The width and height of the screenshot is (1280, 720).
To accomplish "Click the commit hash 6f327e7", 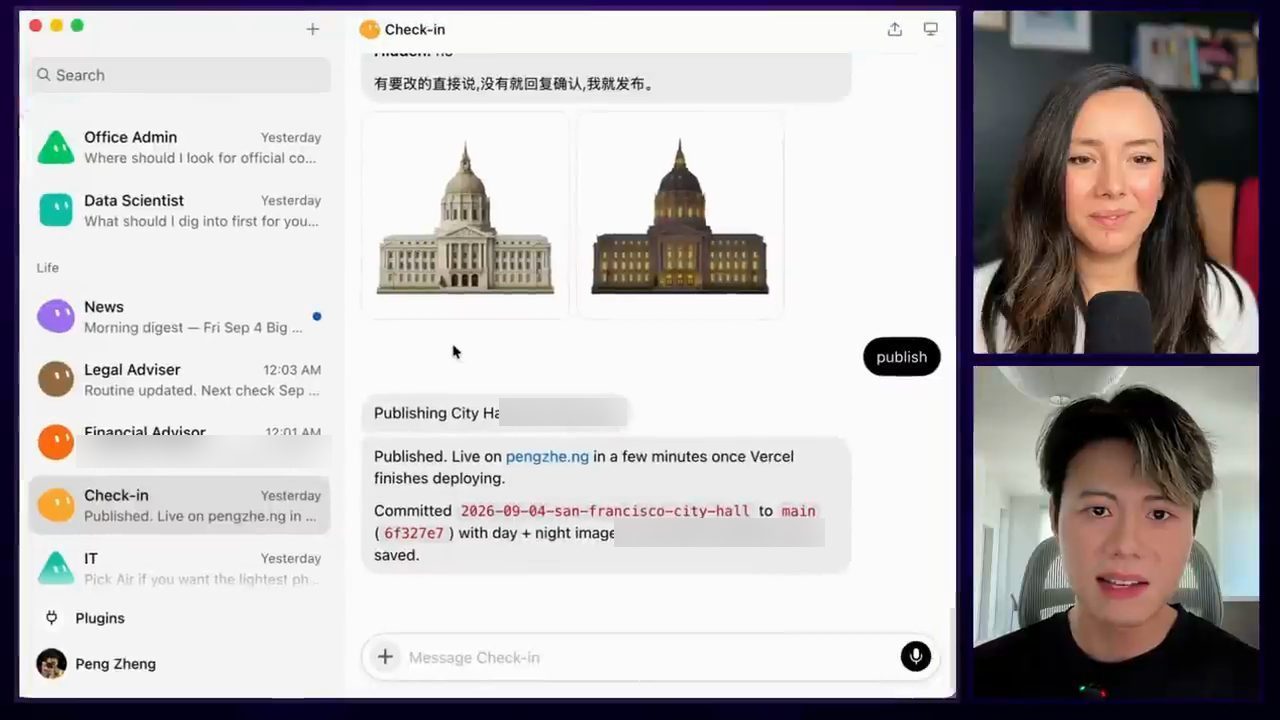I will click(x=414, y=533).
